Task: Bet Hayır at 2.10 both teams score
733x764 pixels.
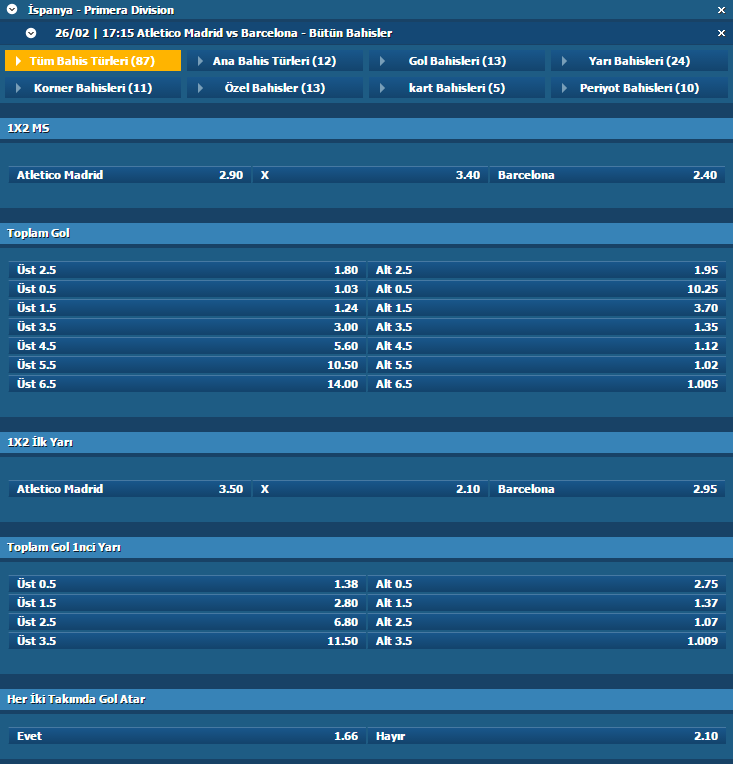Action: pos(546,736)
